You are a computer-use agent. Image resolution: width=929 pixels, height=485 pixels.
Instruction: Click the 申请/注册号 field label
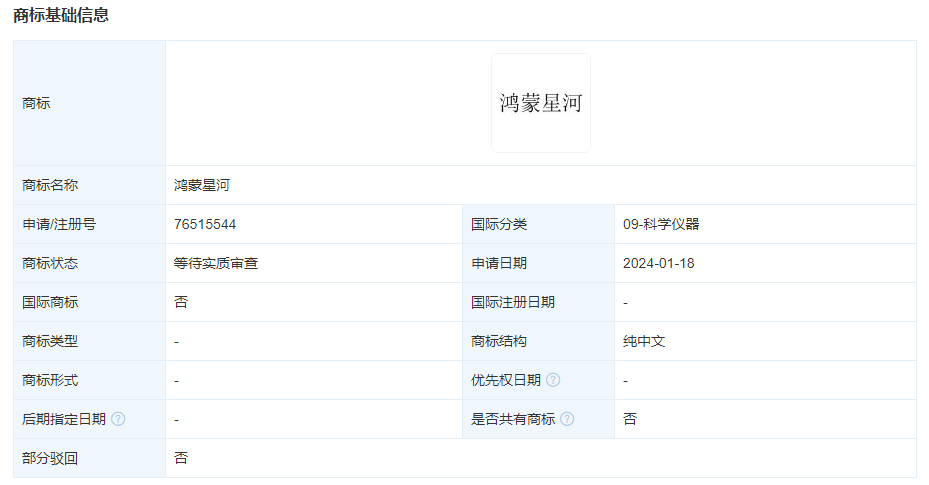pos(59,224)
